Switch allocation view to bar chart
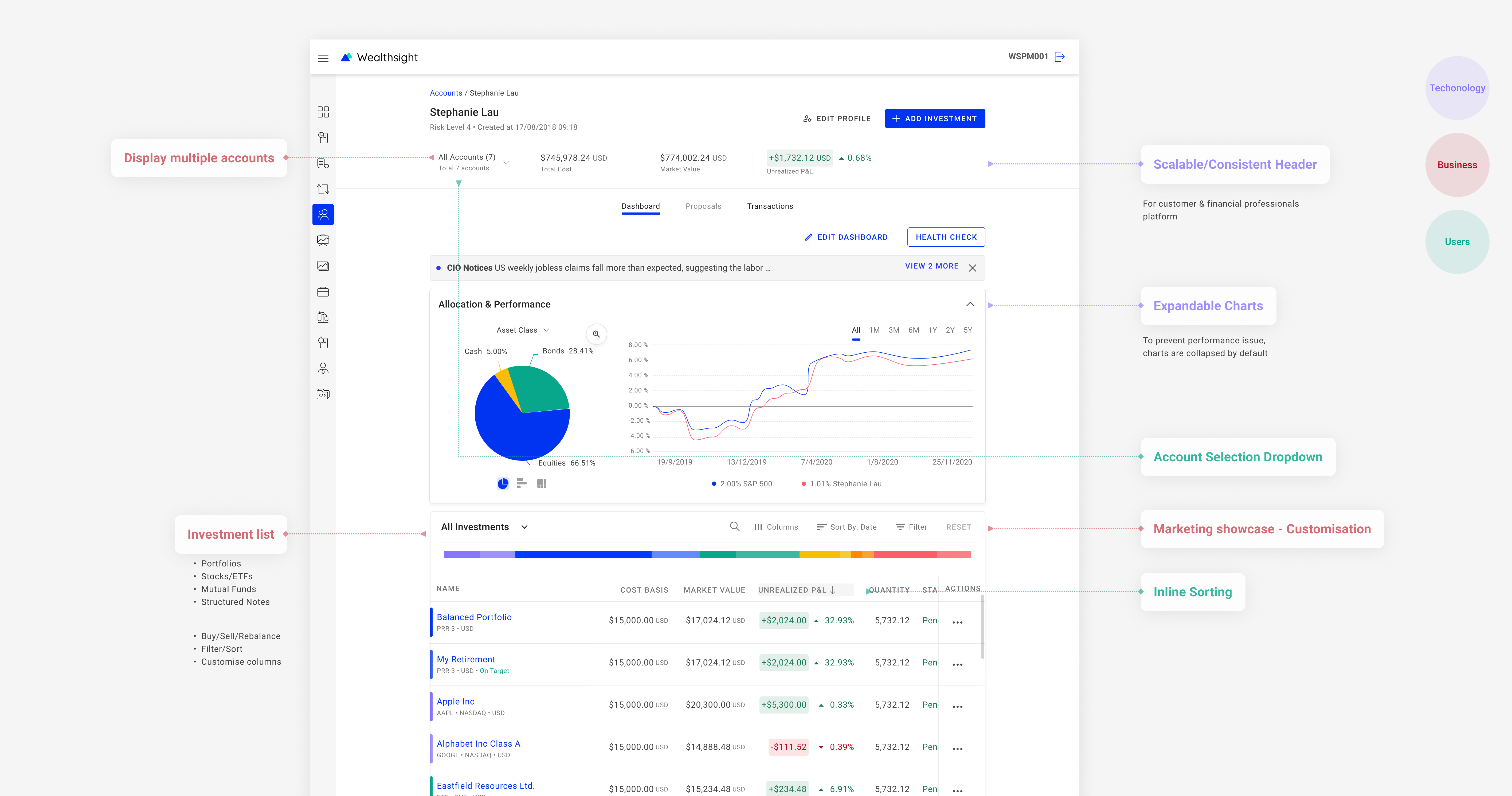Image resolution: width=1512 pixels, height=796 pixels. pos(522,483)
